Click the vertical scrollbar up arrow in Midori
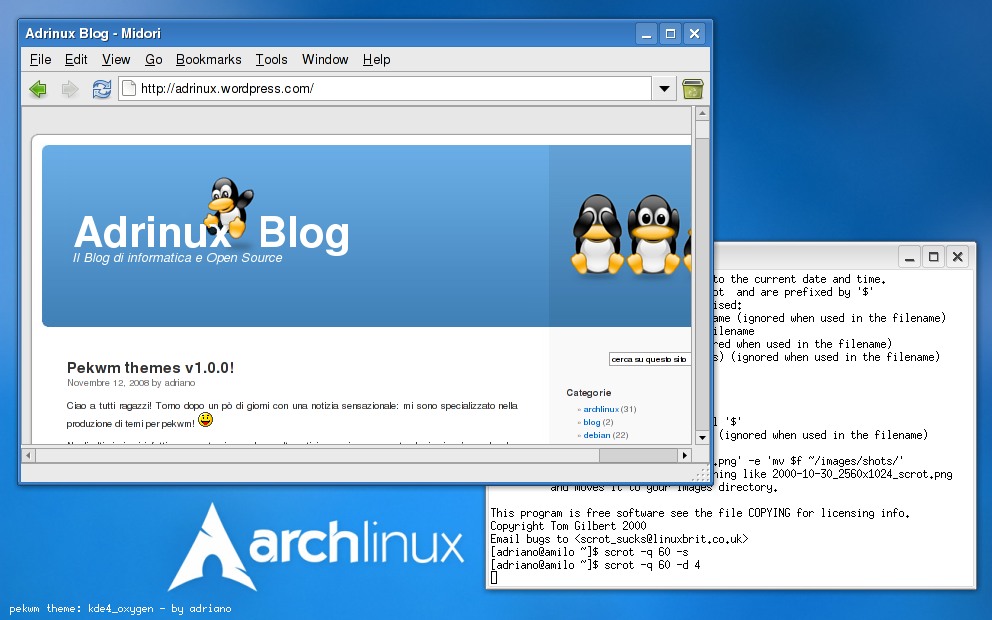 [702, 113]
